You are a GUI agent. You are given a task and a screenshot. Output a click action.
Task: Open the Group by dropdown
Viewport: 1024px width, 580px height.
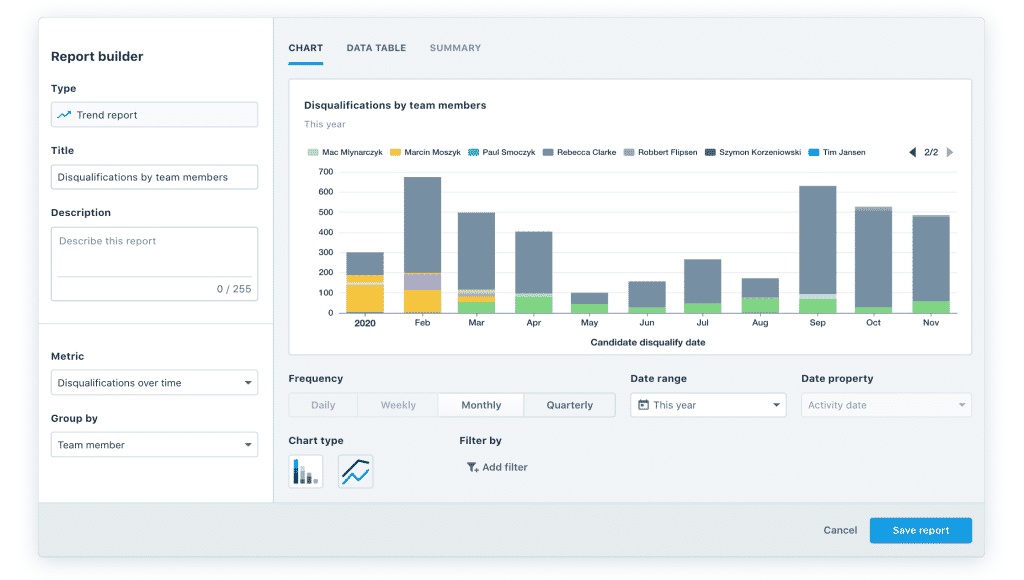coord(154,444)
